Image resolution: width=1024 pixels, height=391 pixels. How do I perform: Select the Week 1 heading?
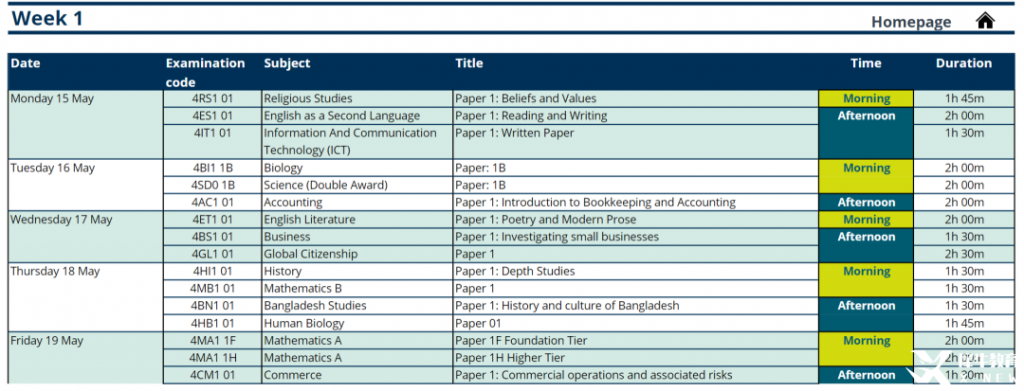coord(48,18)
